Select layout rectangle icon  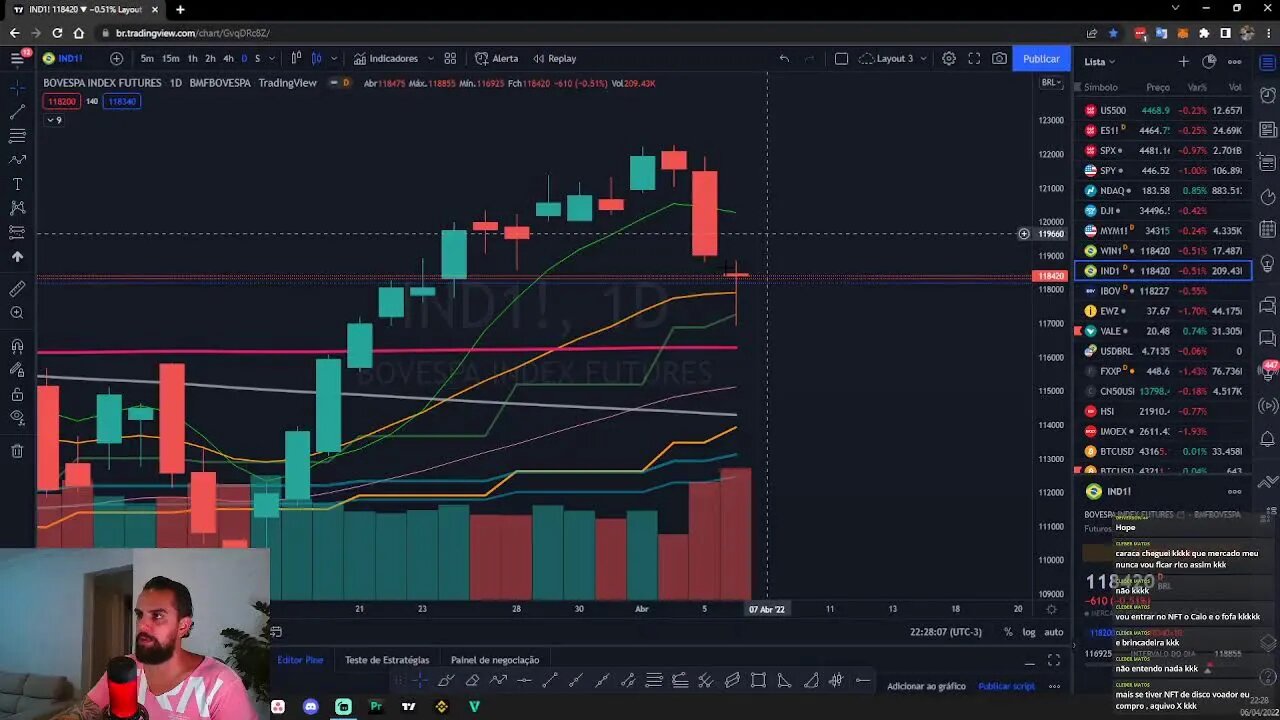click(841, 58)
